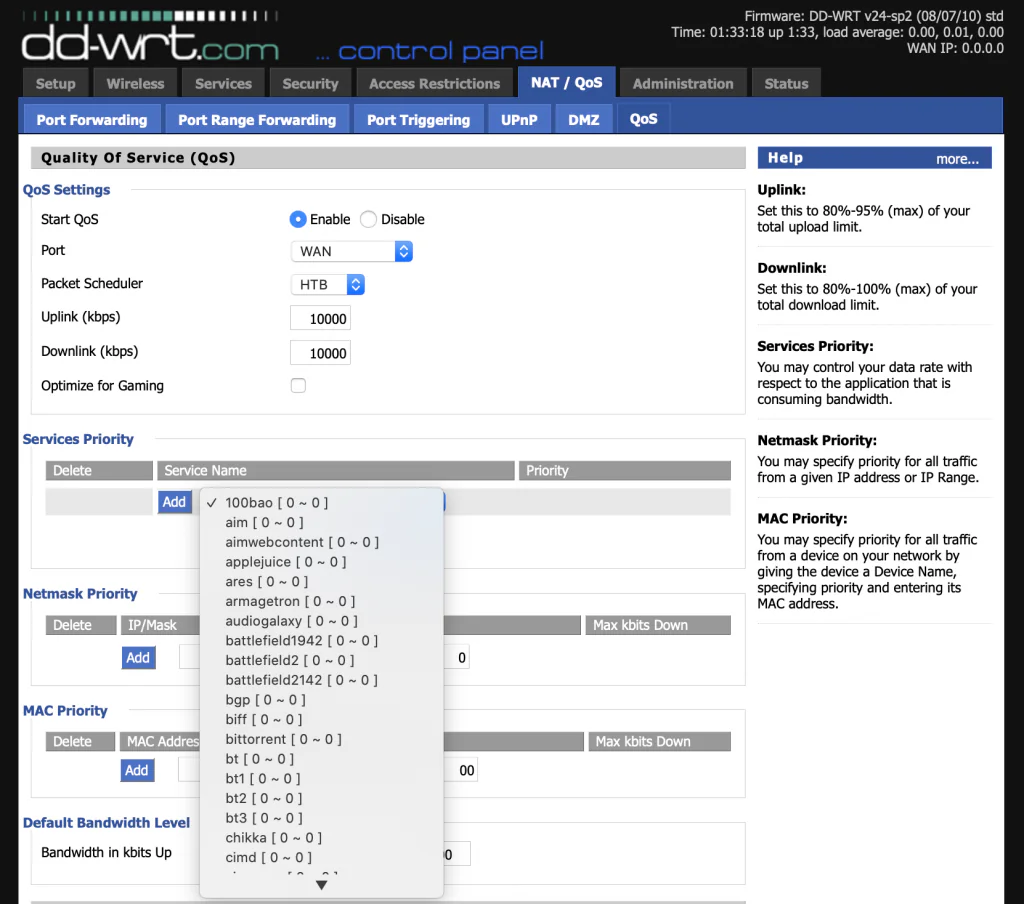Image resolution: width=1024 pixels, height=904 pixels.
Task: Pick armagetron from the service list
Action: coord(321,601)
